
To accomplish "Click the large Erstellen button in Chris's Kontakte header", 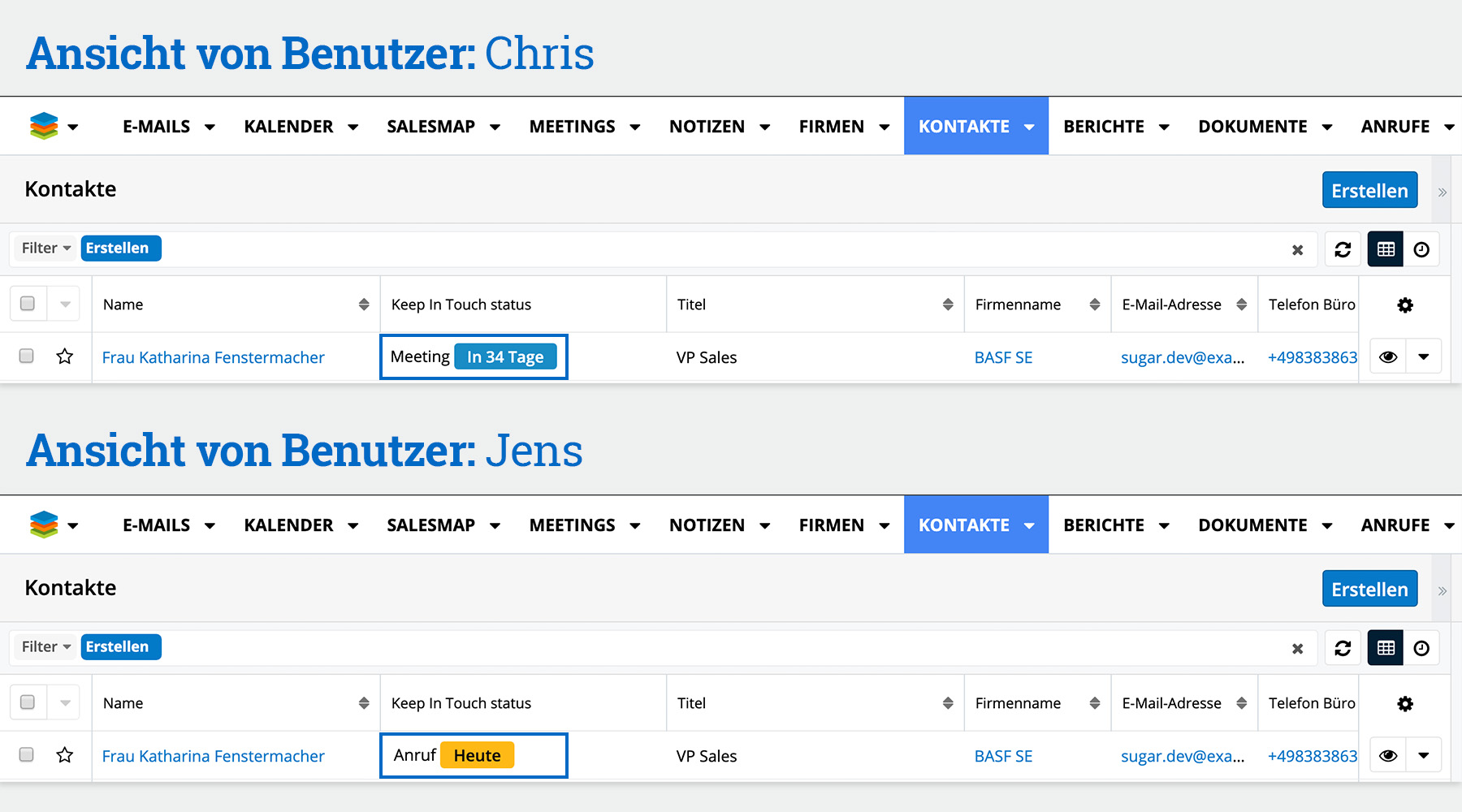I will tap(1369, 190).
